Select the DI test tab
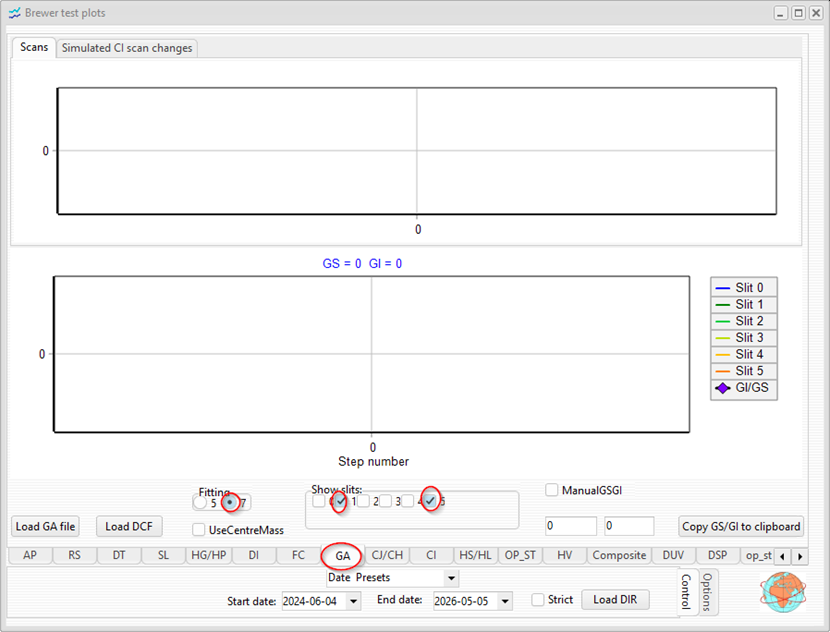This screenshot has width=830, height=632. point(254,555)
